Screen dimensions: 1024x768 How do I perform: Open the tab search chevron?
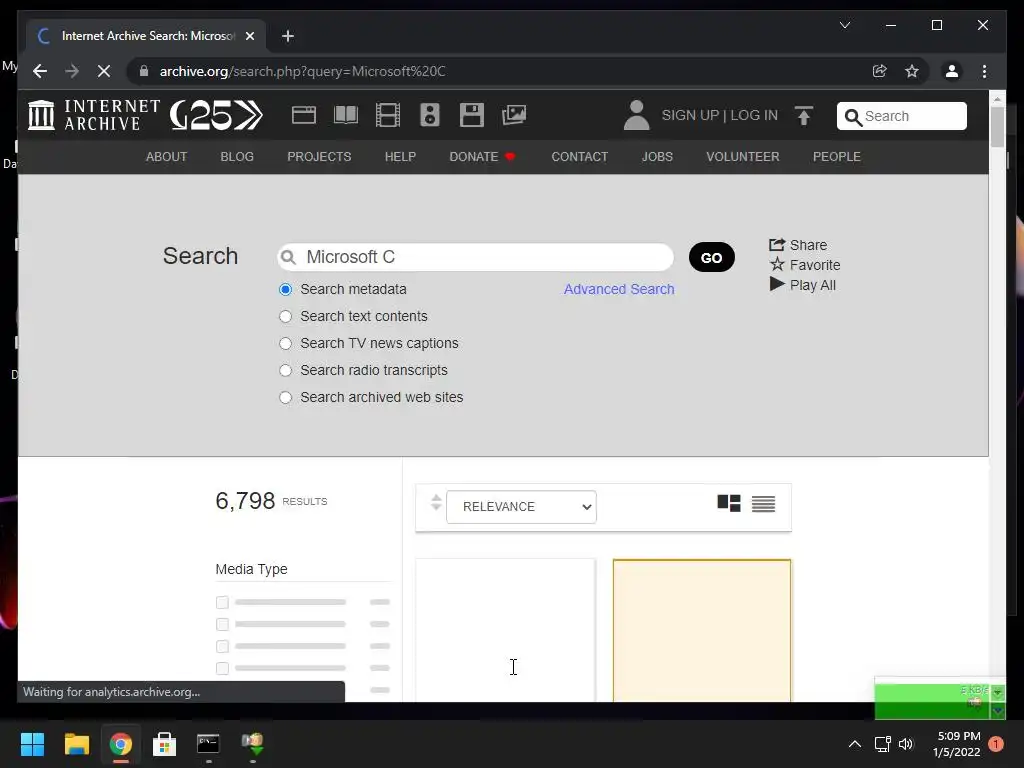point(844,25)
